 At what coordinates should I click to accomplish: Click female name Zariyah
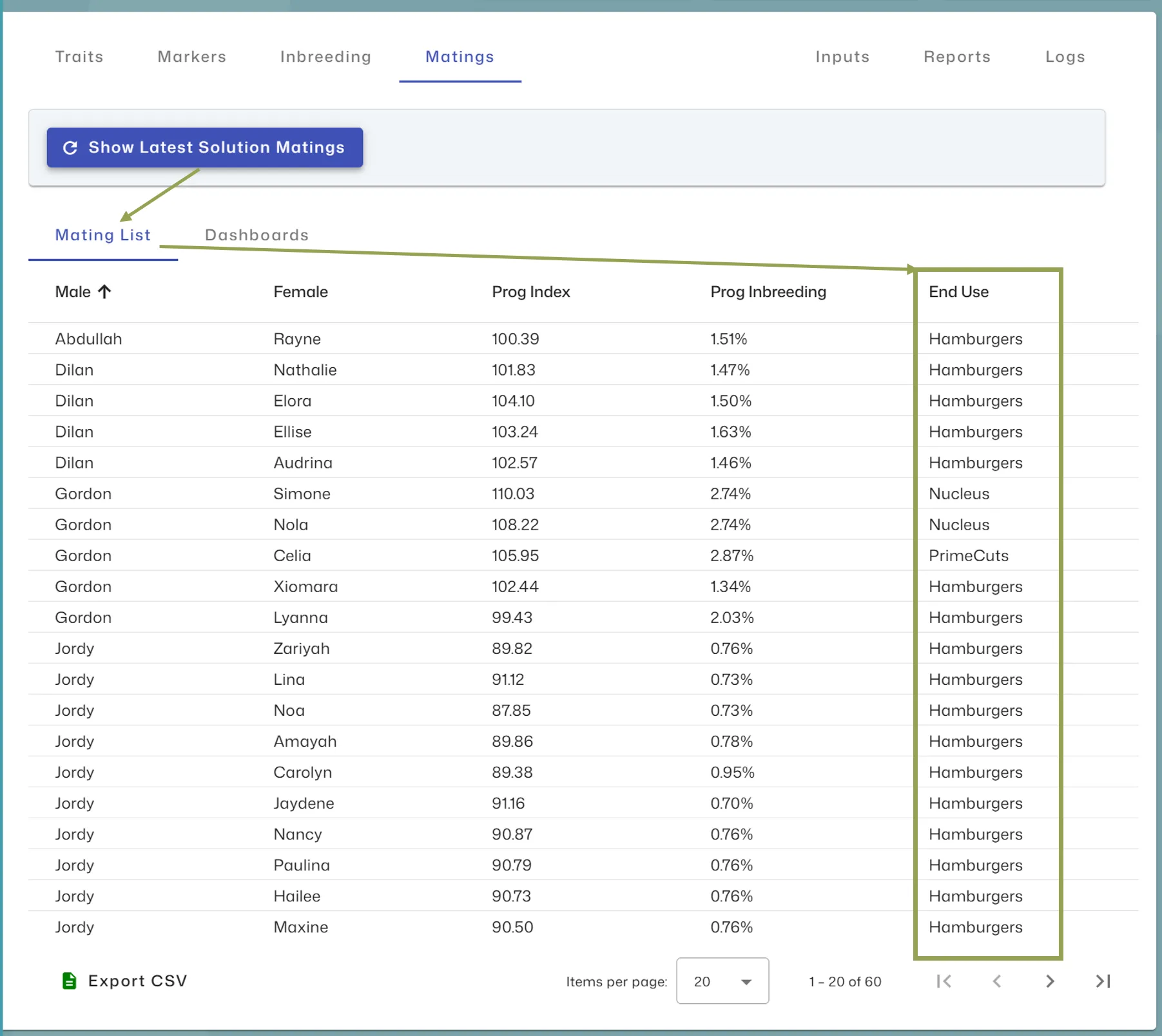[x=301, y=648]
